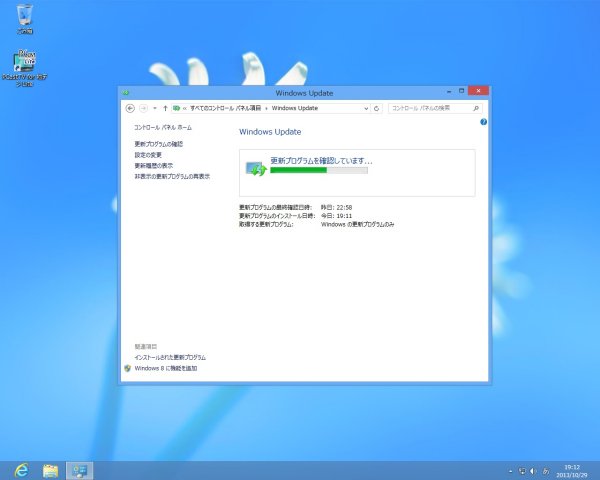Click the network icon in system tray
600x480 pixels.
tap(522, 471)
